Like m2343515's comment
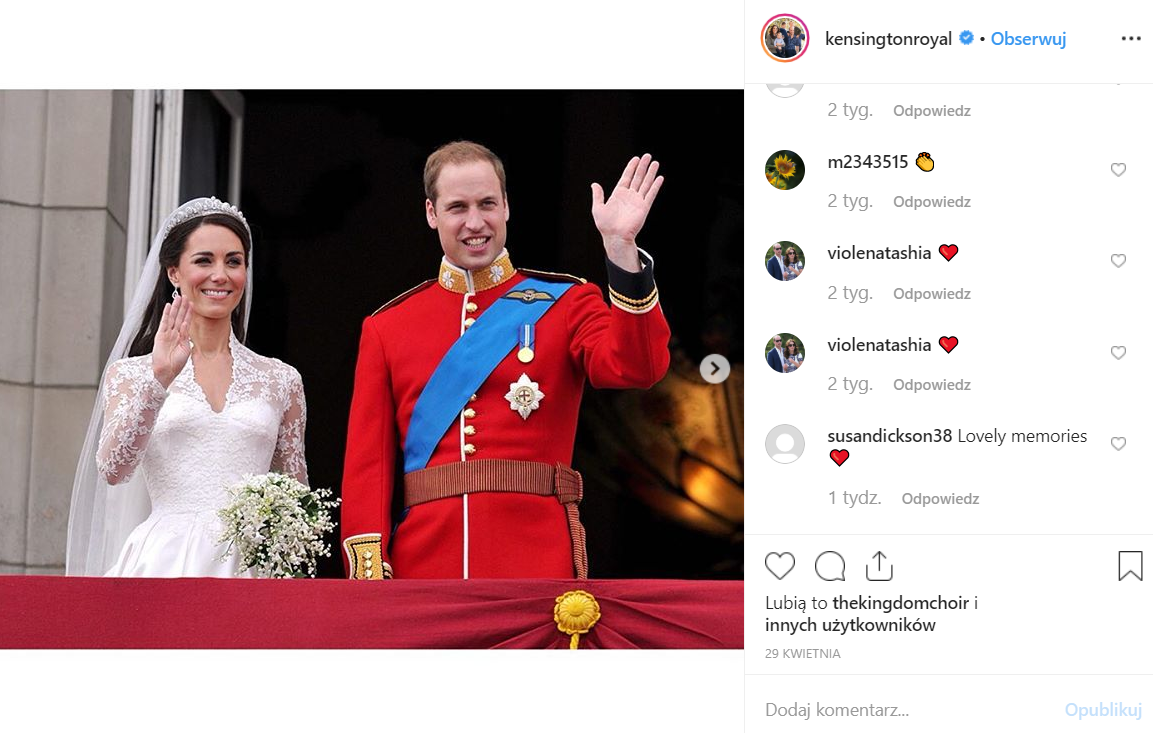The width and height of the screenshot is (1153, 733). coord(1118,170)
